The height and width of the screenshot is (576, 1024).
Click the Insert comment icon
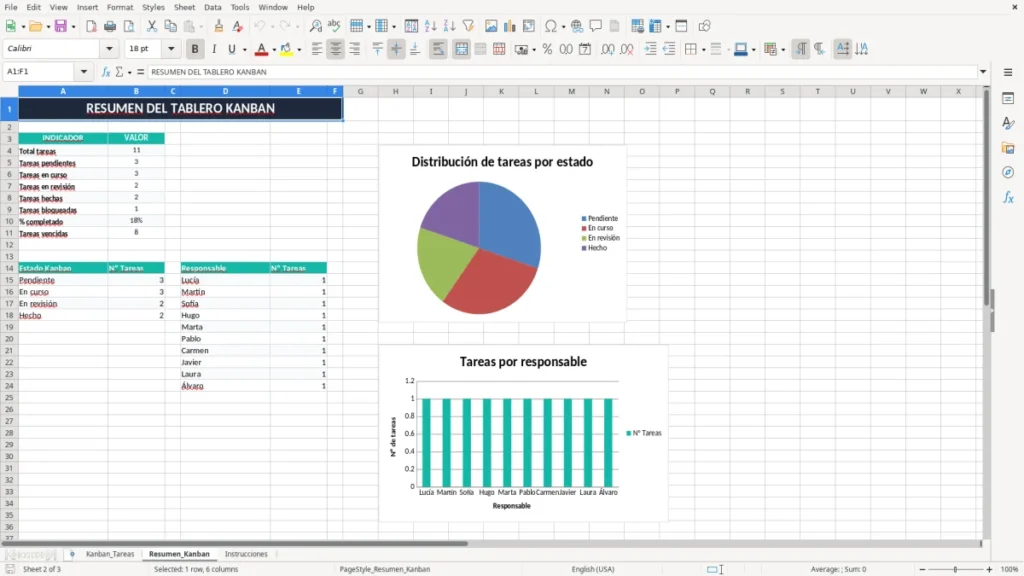coord(596,26)
